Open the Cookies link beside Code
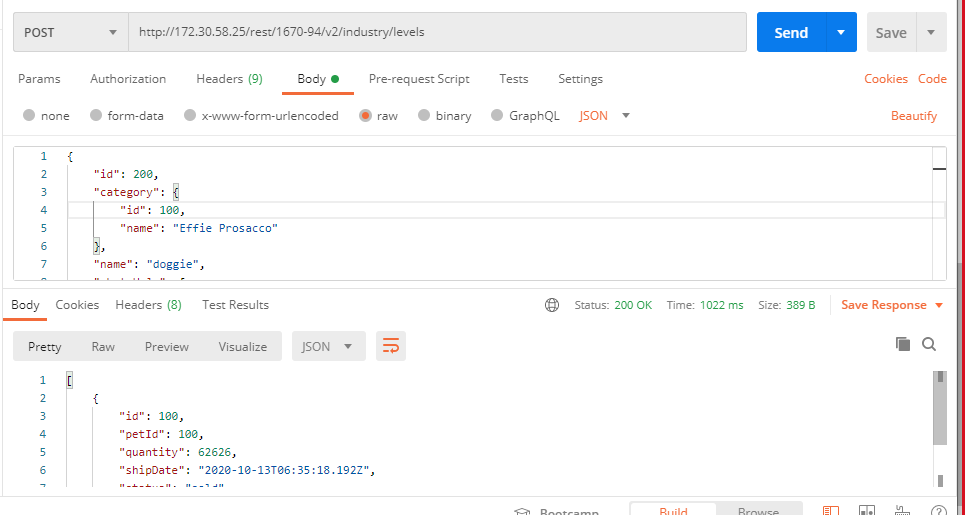The width and height of the screenshot is (965, 515). pos(886,79)
